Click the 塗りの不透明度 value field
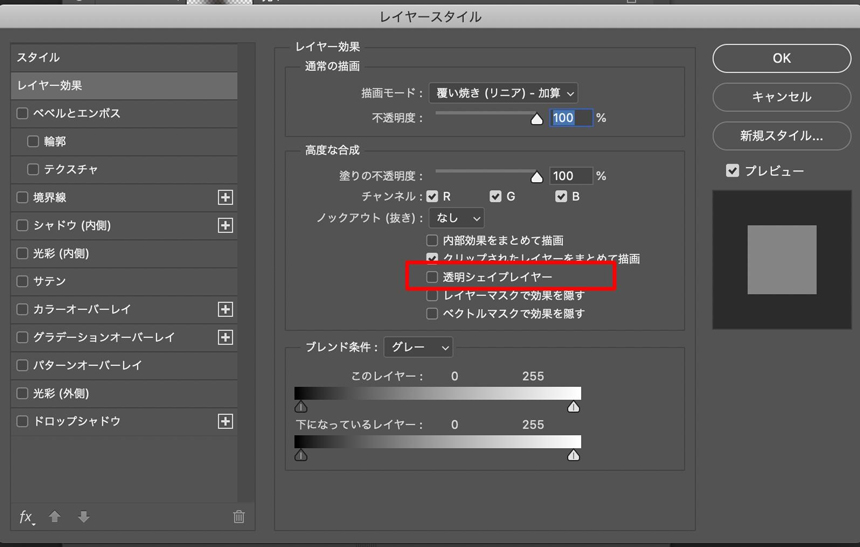This screenshot has width=860, height=547. click(x=571, y=176)
